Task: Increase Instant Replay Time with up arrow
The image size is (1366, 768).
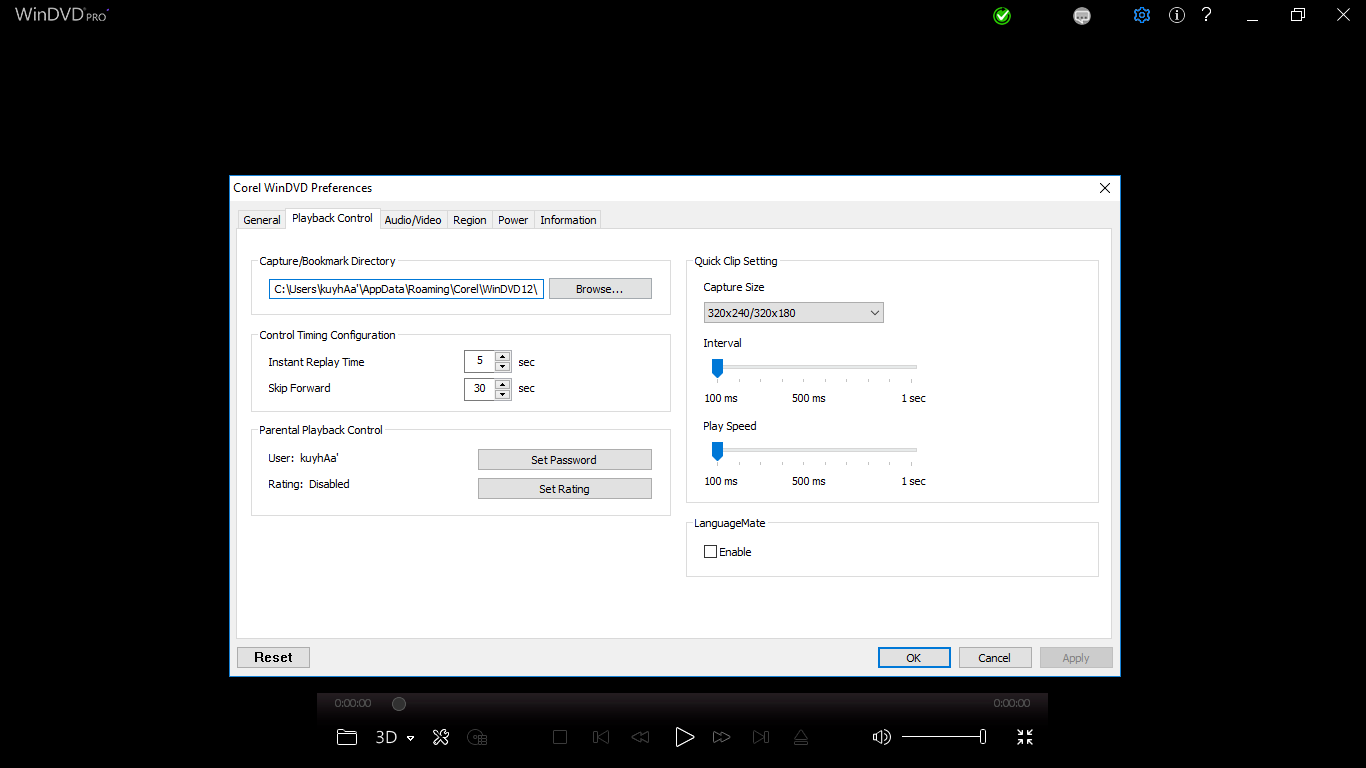Action: pos(503,356)
